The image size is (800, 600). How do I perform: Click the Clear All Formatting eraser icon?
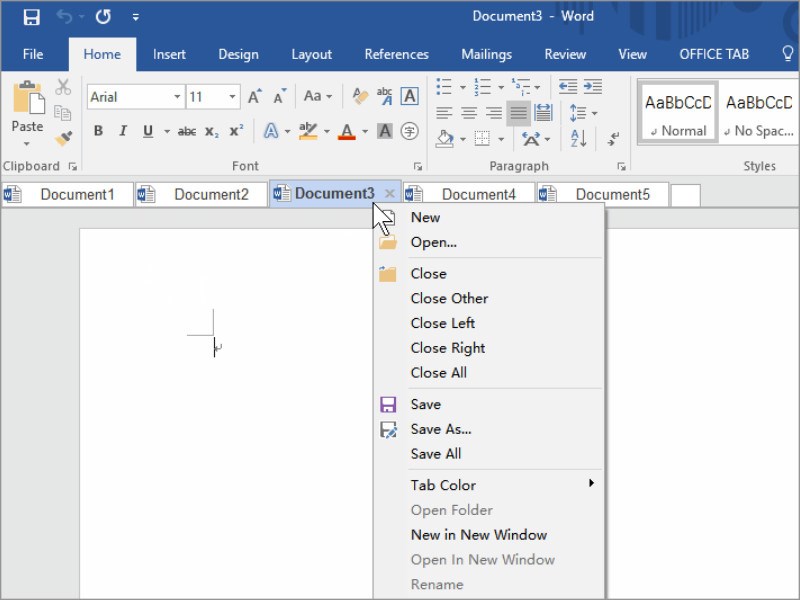tap(361, 97)
